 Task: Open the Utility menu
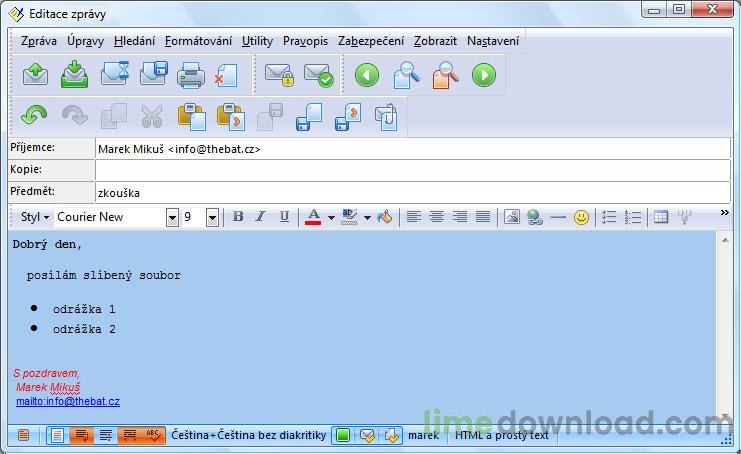click(258, 41)
